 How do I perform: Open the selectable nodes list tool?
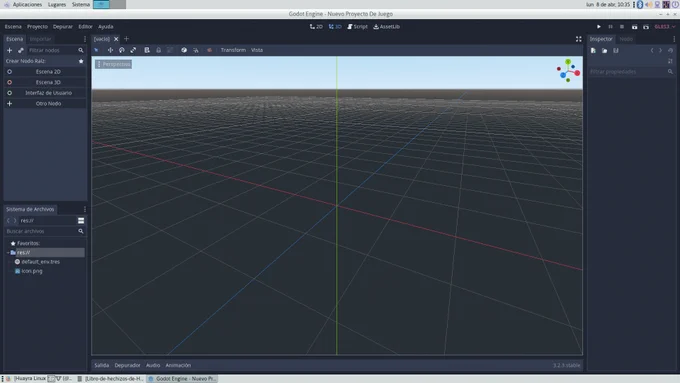[147, 50]
